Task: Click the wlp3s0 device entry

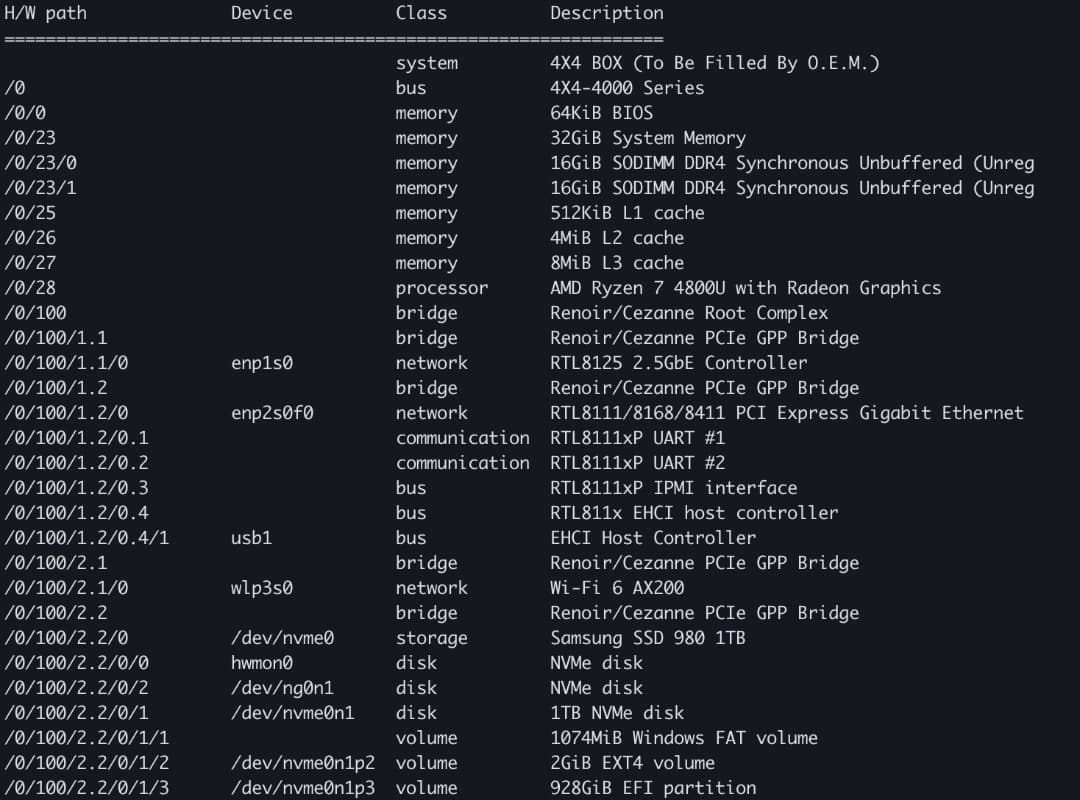Action: pyautogui.click(x=261, y=588)
